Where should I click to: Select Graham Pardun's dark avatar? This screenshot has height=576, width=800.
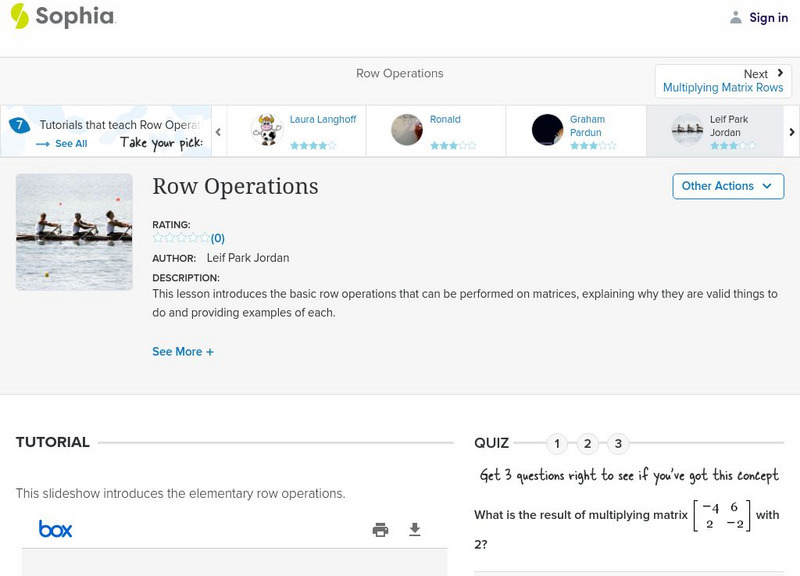[547, 130]
